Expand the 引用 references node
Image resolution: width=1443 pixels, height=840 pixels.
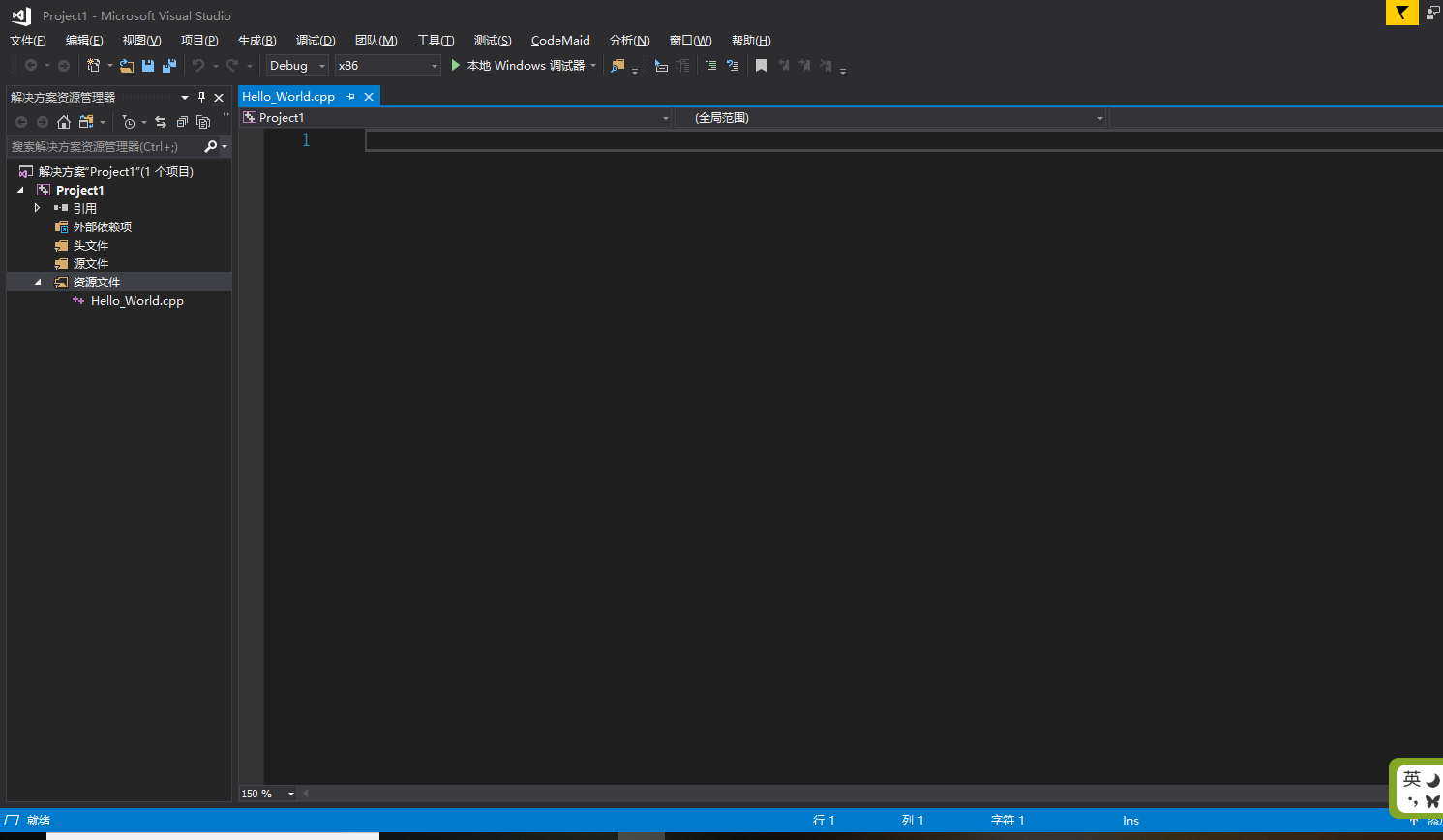38,208
